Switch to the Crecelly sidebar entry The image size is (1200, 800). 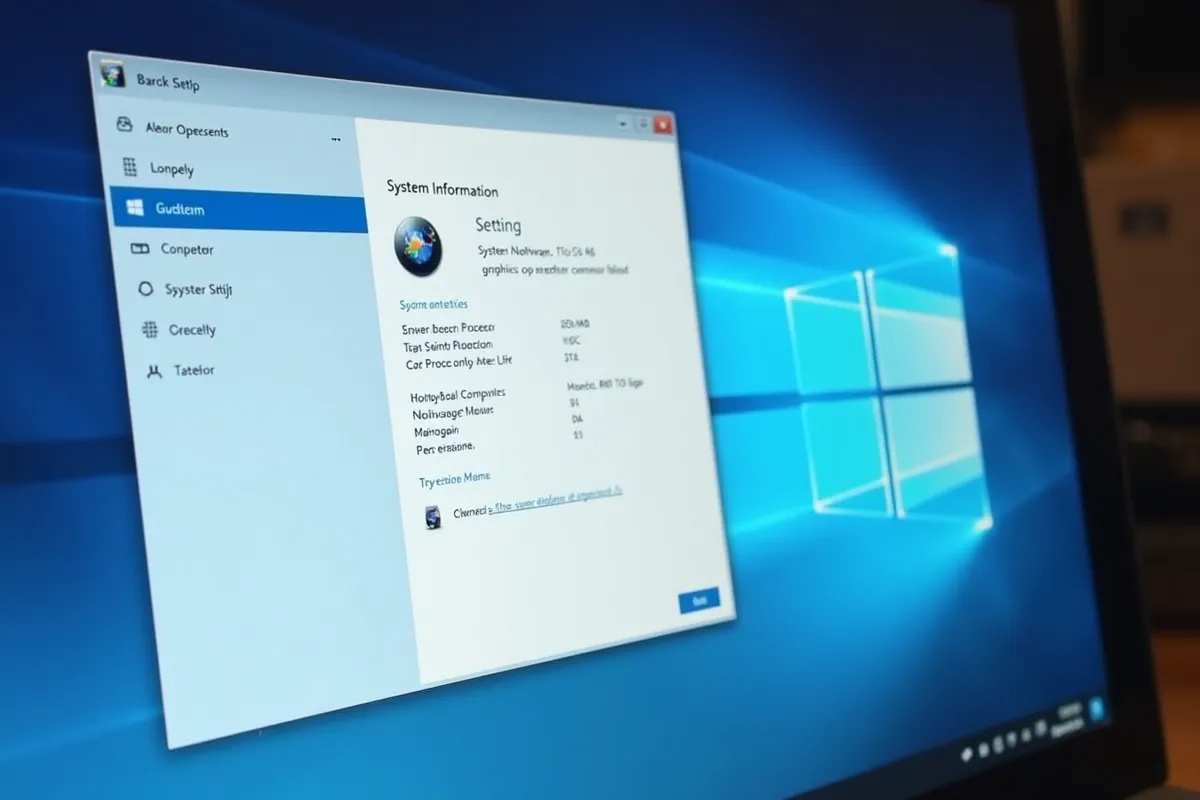[192, 330]
